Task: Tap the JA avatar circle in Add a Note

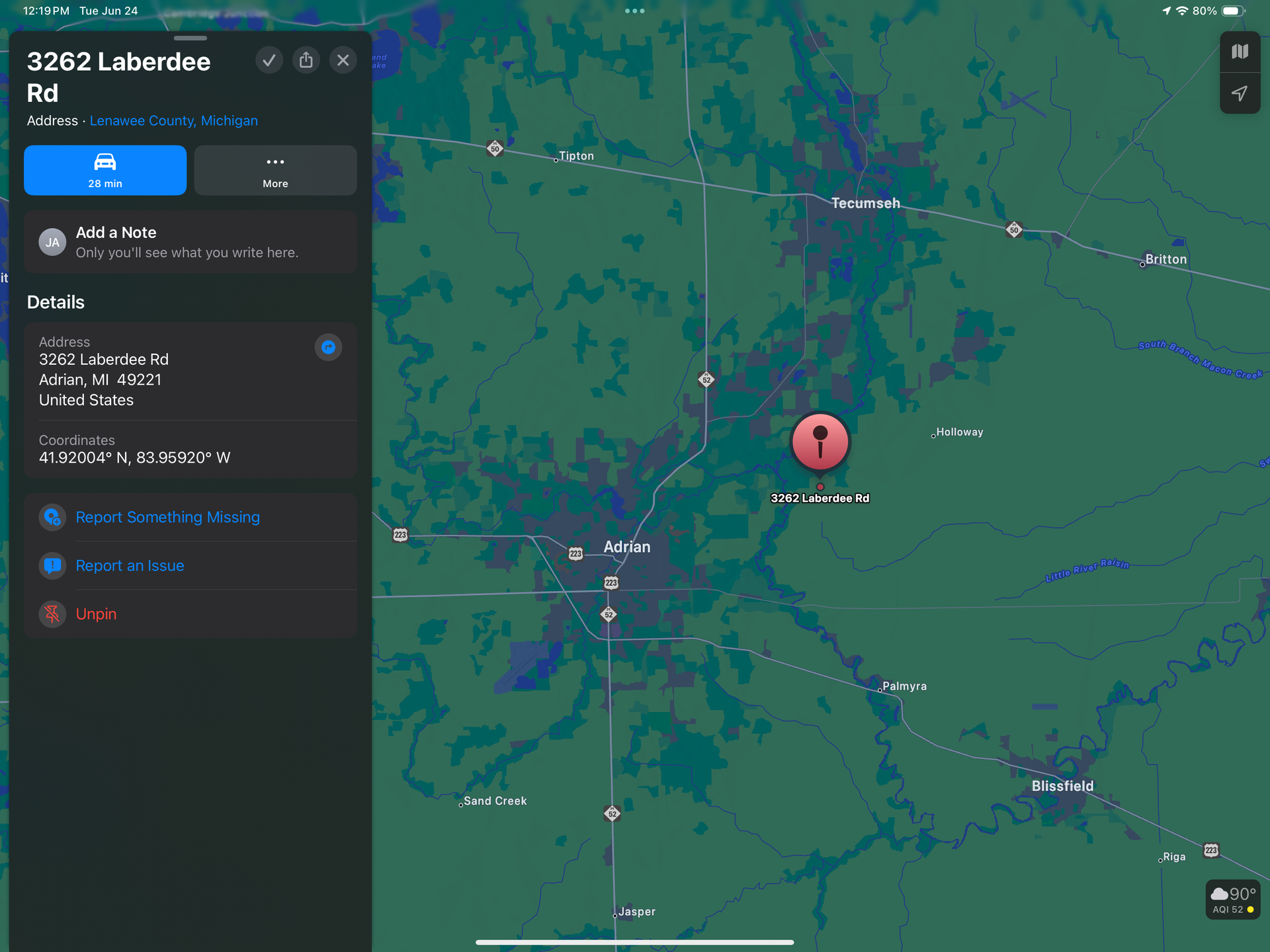Action: (52, 242)
